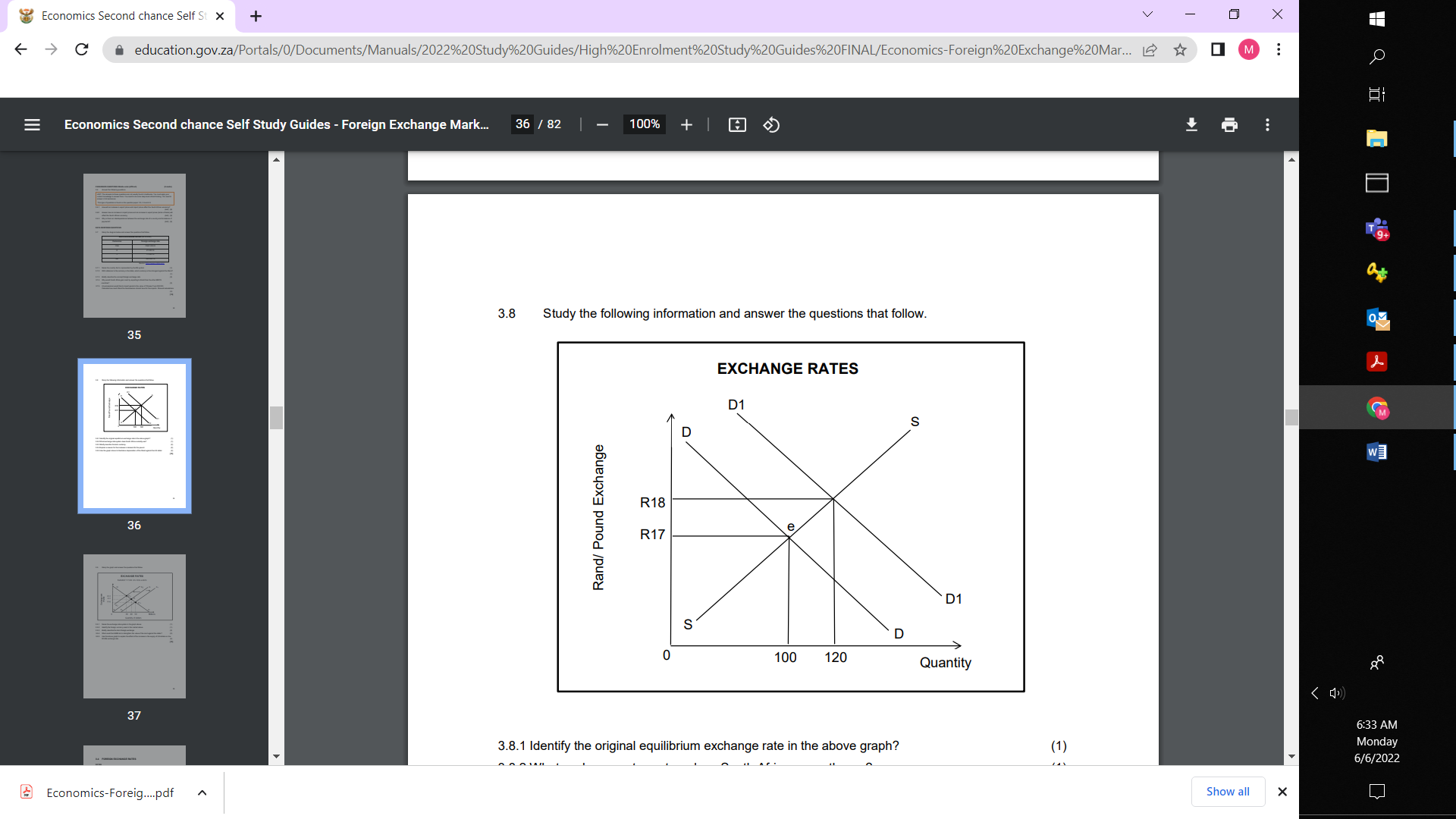
Task: Expand options for the downloaded Economics PDF
Action: (x=201, y=792)
